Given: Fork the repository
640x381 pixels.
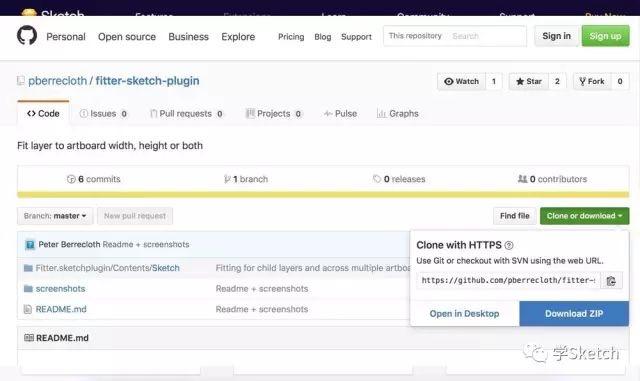Looking at the screenshot, I should [x=592, y=81].
